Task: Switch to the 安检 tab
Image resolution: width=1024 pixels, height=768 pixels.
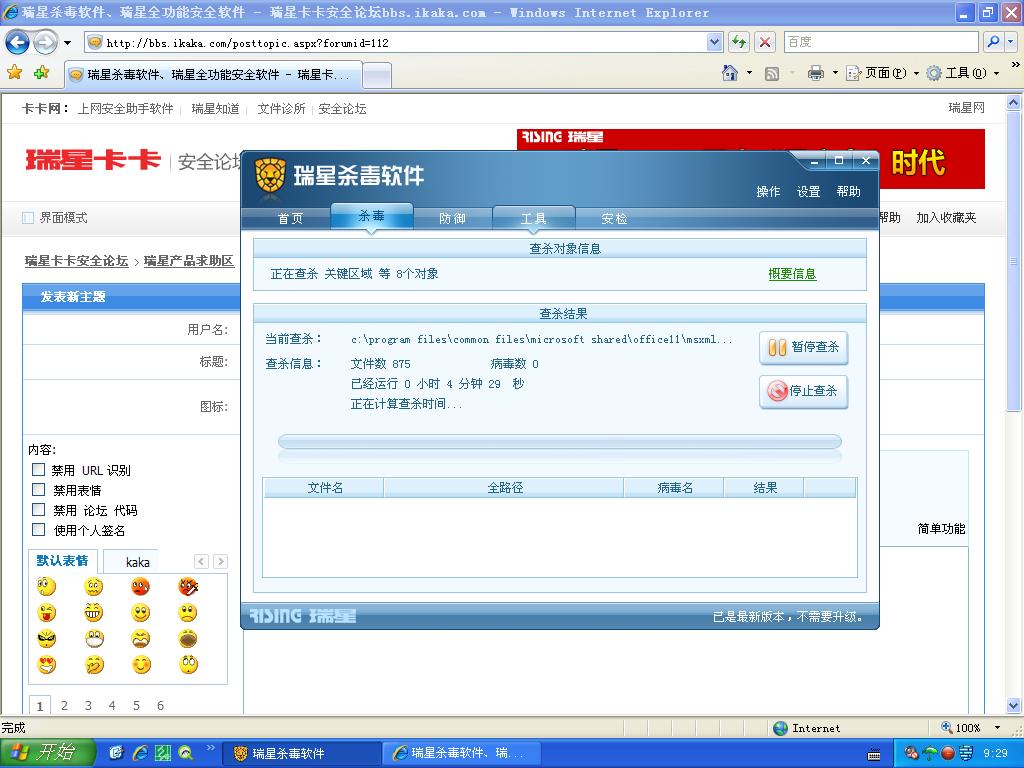Action: [615, 218]
